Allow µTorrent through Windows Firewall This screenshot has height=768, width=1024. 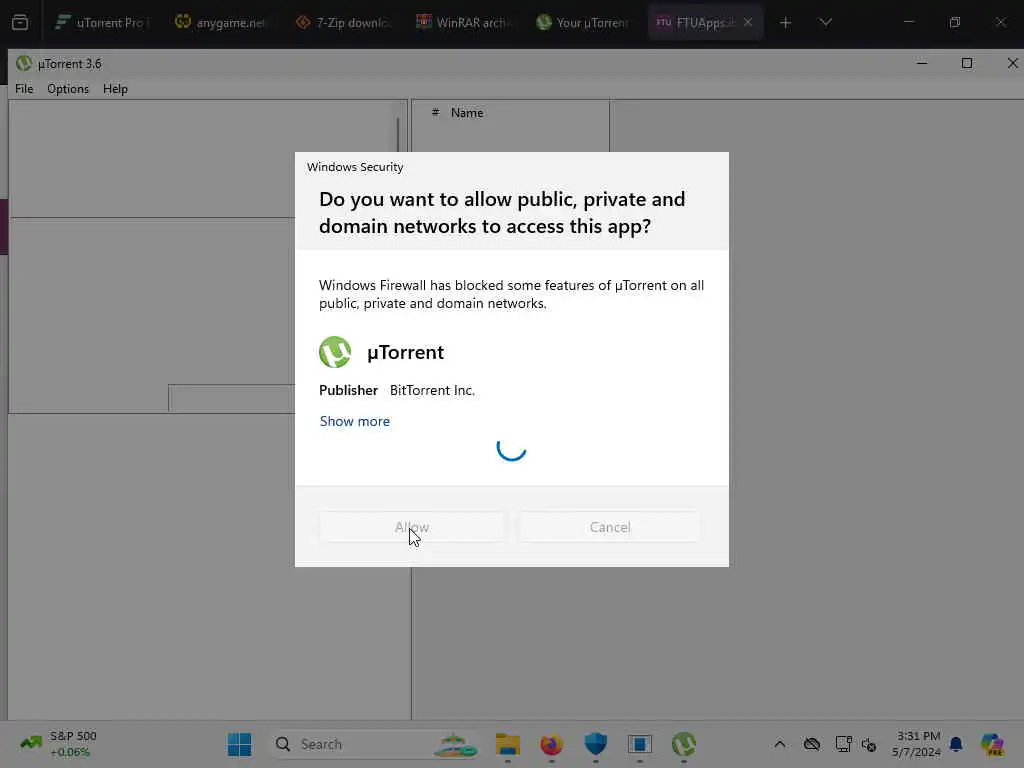click(411, 527)
